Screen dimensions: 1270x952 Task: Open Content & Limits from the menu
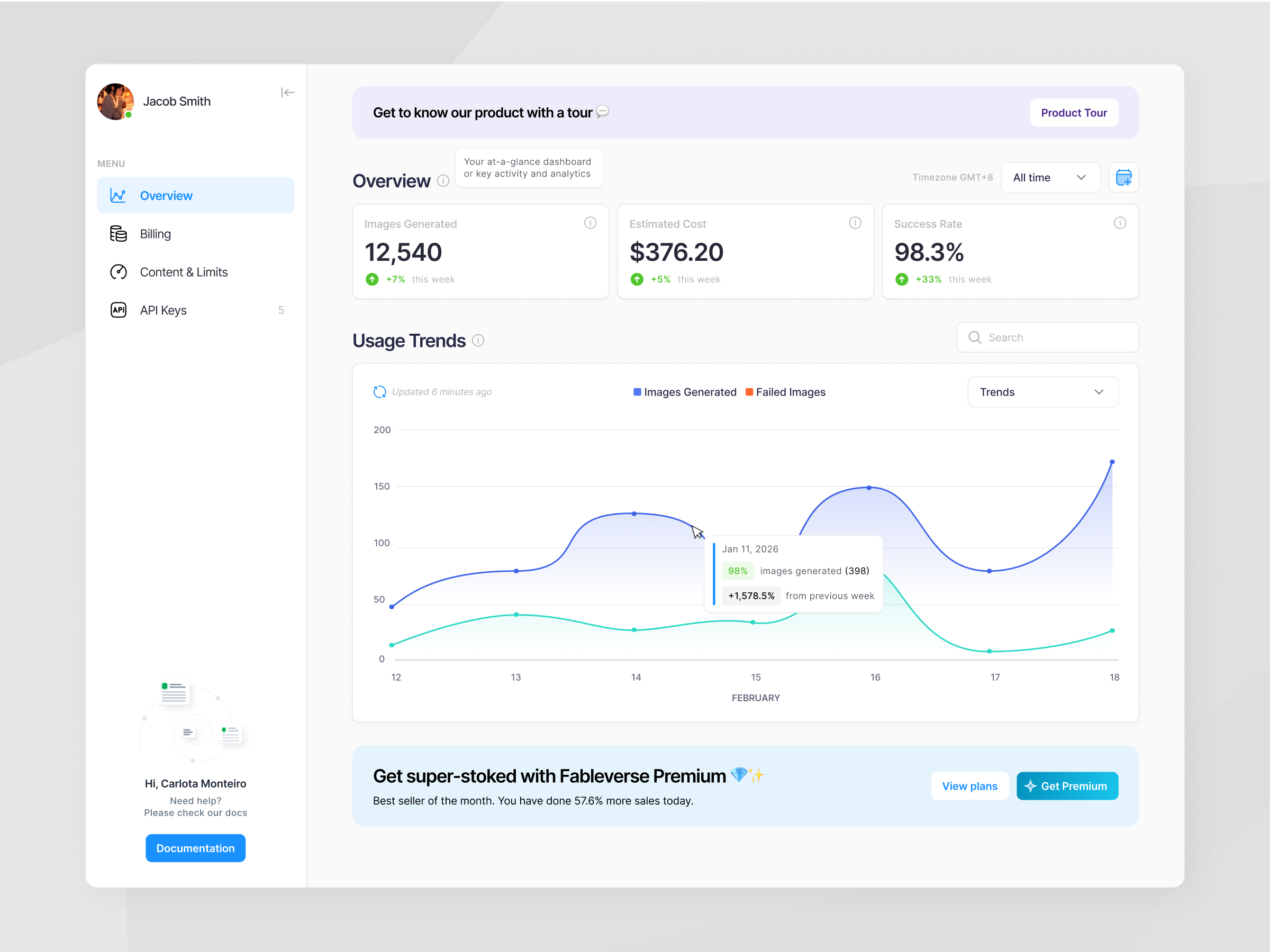tap(184, 271)
